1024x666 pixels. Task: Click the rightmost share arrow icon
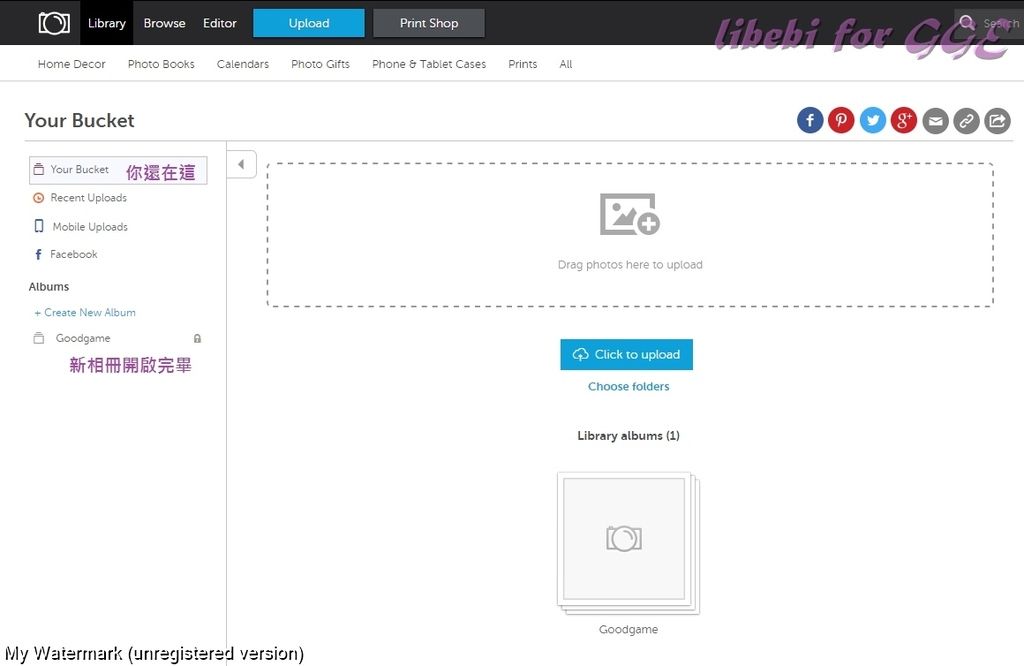point(997,121)
